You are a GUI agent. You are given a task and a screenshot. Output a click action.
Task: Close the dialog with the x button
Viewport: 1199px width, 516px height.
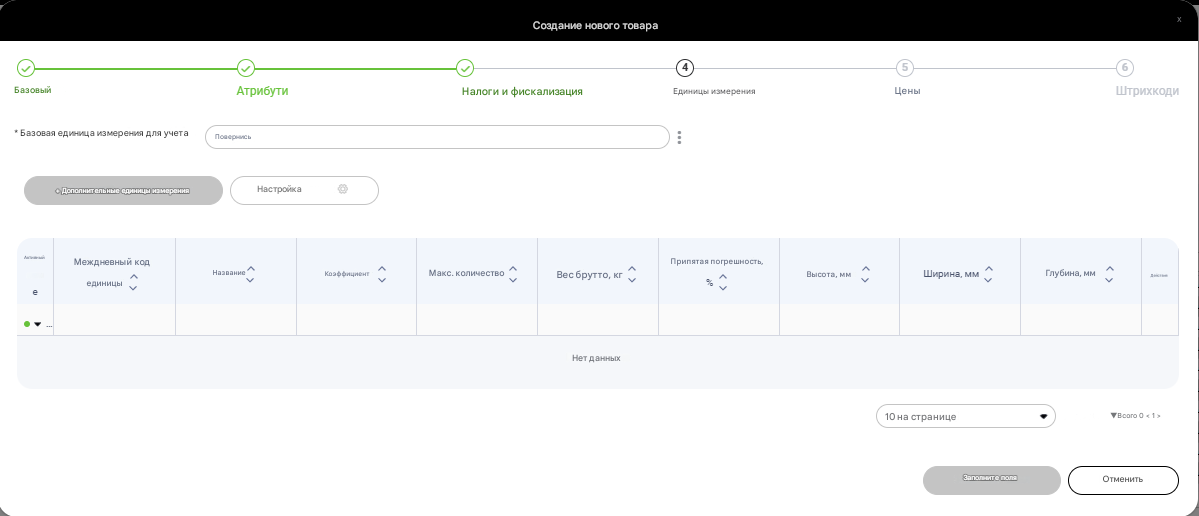pyautogui.click(x=1178, y=19)
